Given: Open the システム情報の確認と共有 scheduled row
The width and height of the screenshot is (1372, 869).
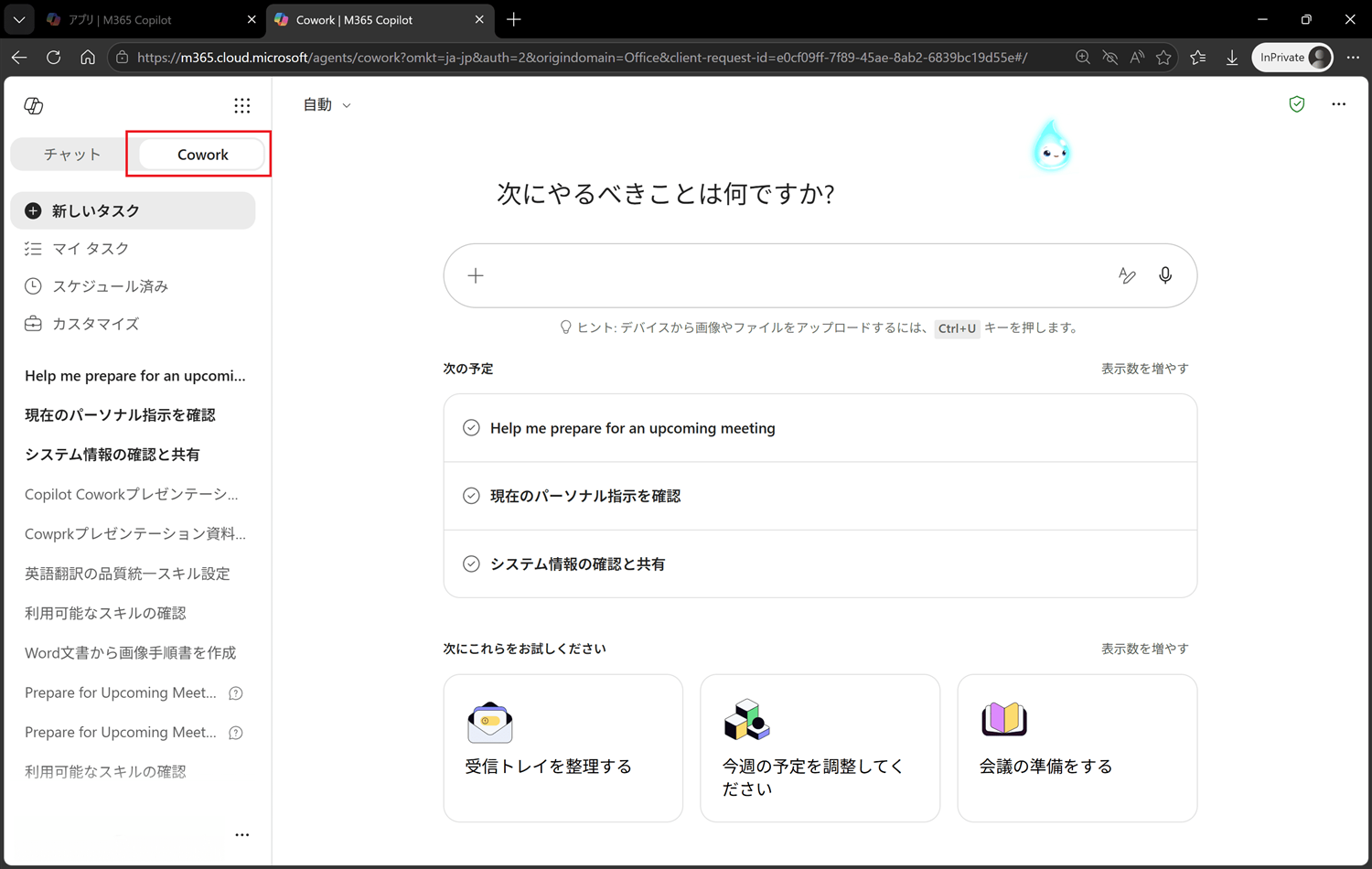Looking at the screenshot, I should tap(820, 564).
